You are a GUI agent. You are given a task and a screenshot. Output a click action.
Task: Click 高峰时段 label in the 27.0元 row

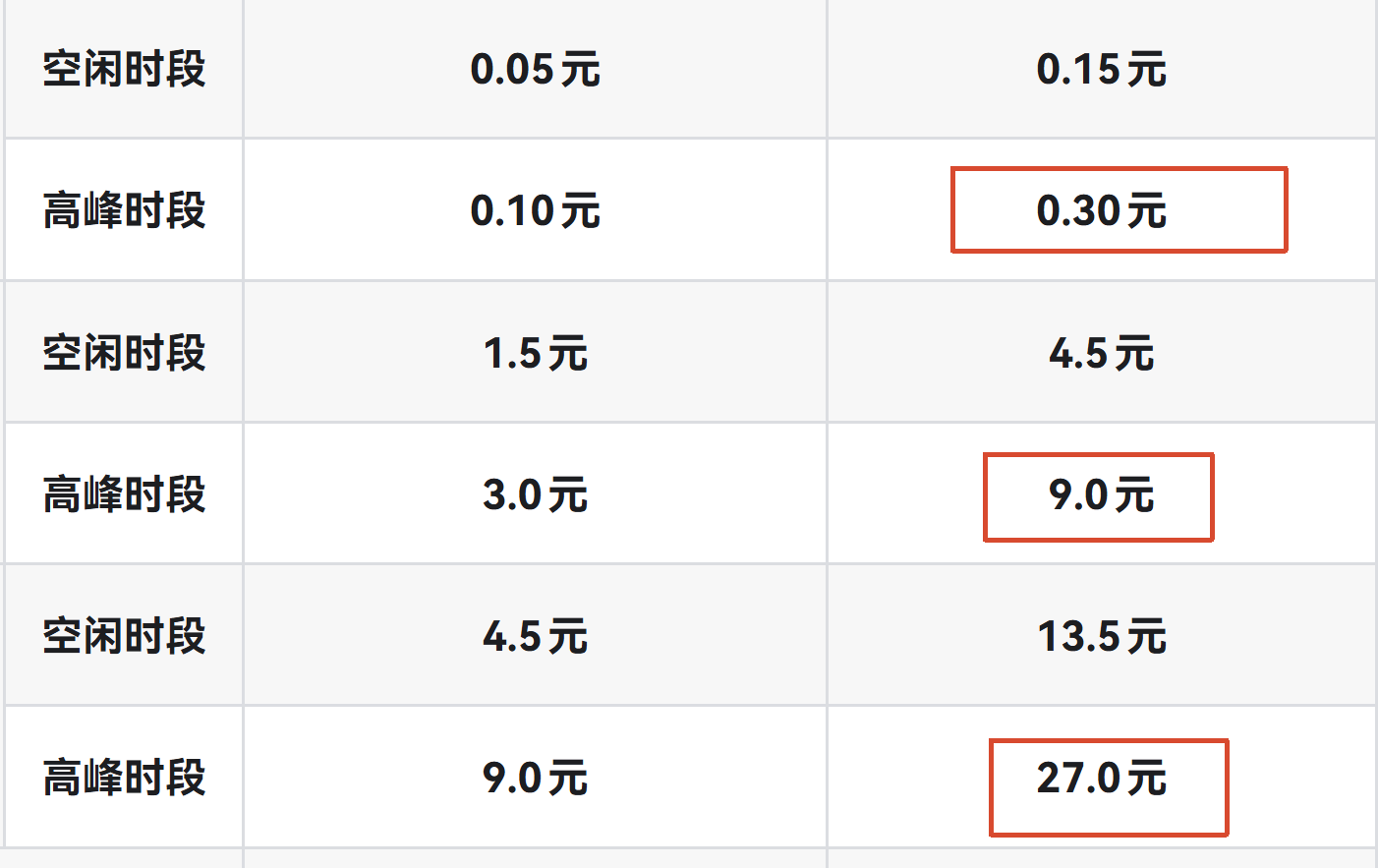point(124,778)
